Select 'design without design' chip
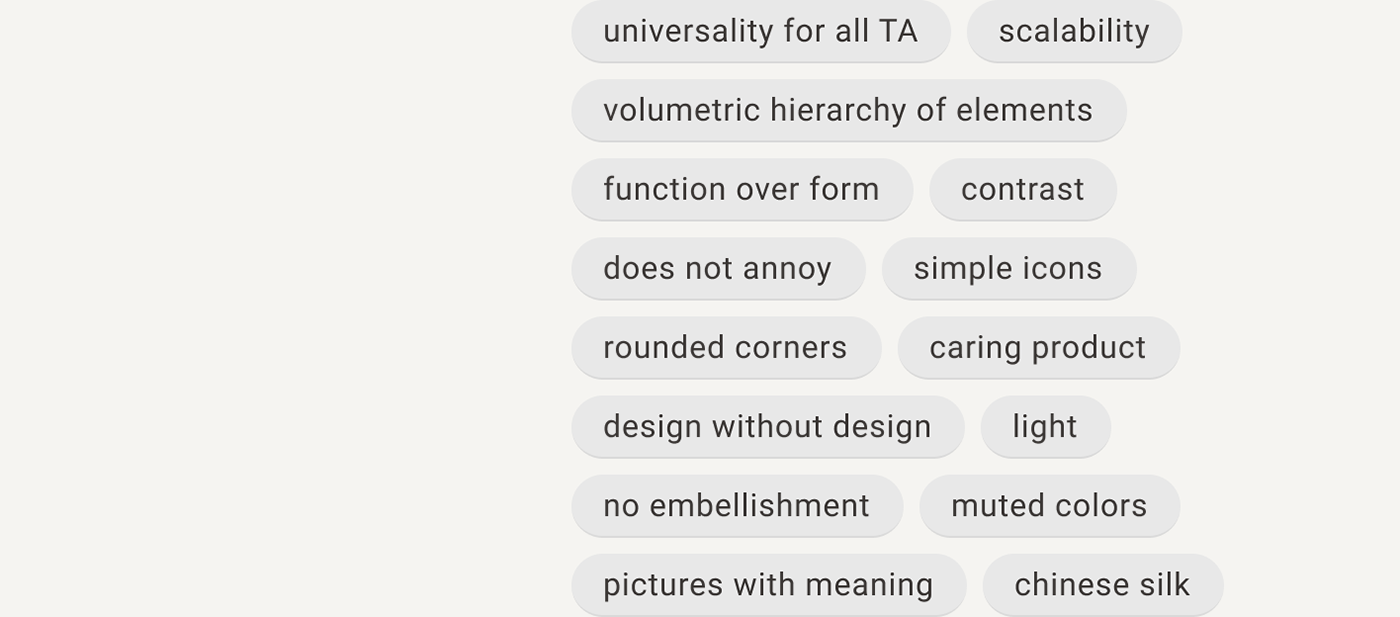Screen dimensions: 1400x617 (767, 426)
